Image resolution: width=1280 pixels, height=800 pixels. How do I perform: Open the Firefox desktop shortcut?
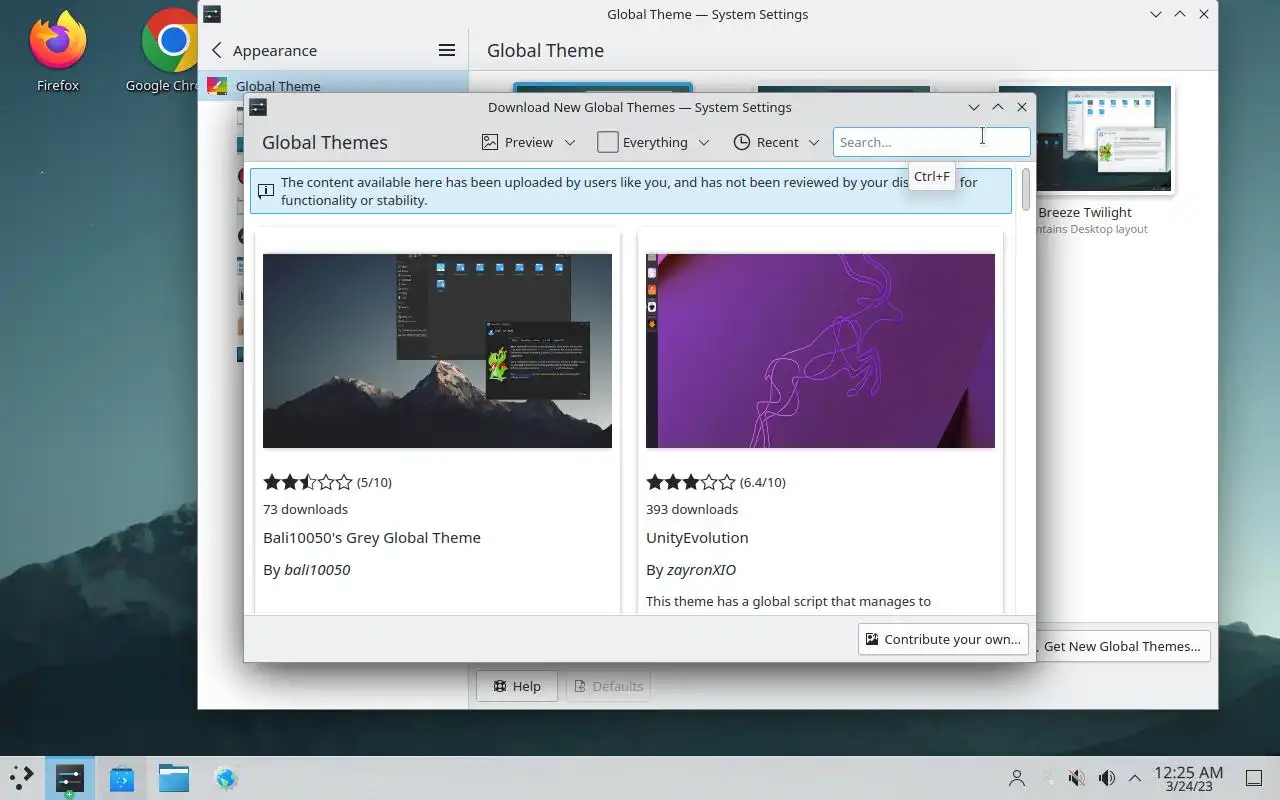[x=58, y=53]
